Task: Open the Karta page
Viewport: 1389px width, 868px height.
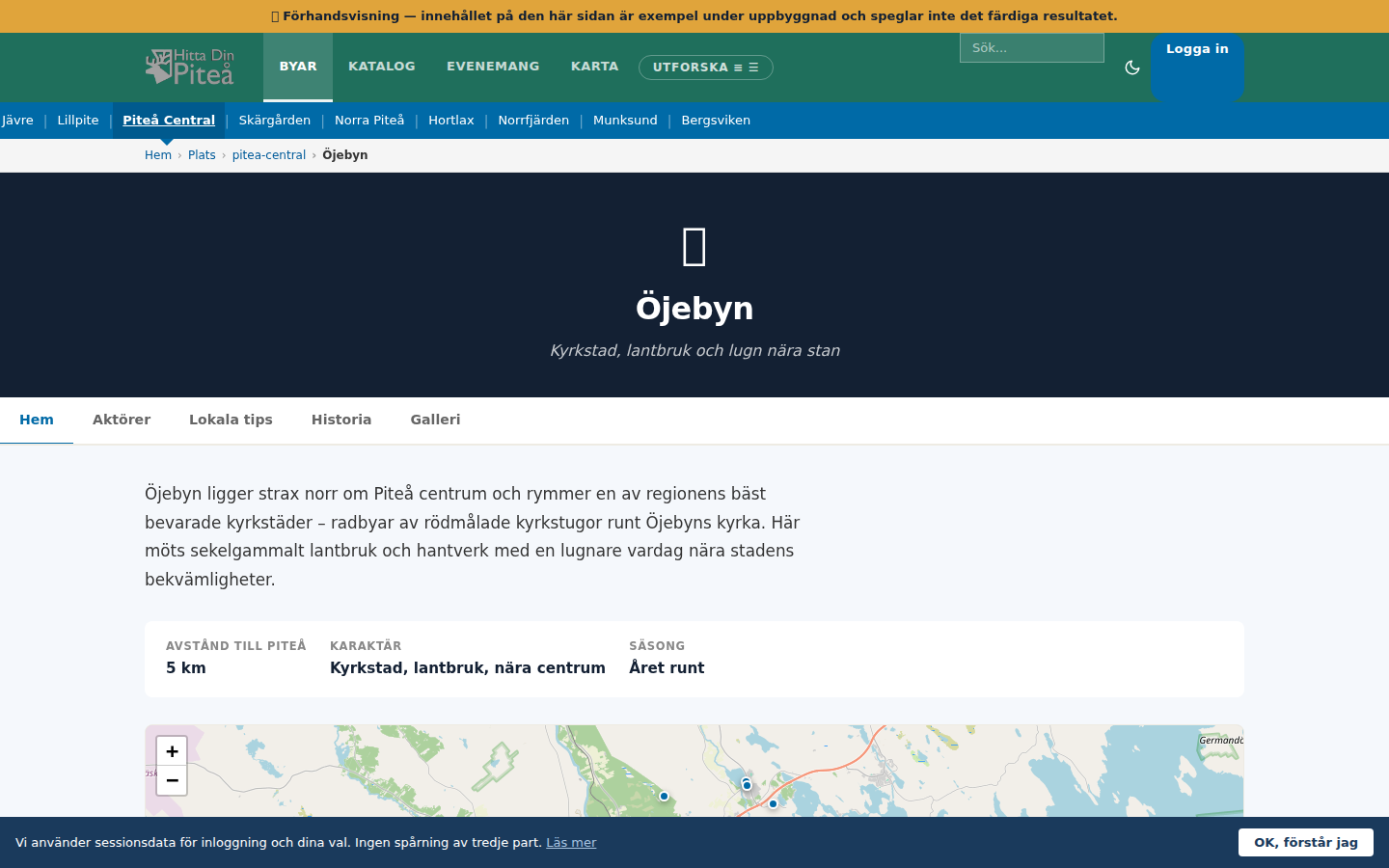Action: click(594, 67)
